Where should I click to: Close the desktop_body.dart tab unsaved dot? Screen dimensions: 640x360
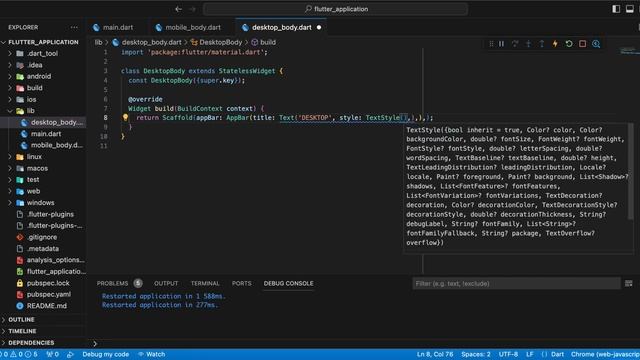[319, 27]
